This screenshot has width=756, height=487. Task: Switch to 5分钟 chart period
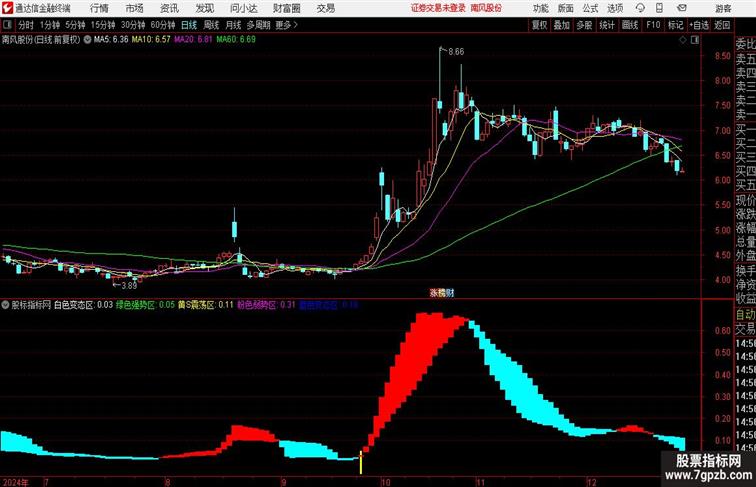(75, 25)
